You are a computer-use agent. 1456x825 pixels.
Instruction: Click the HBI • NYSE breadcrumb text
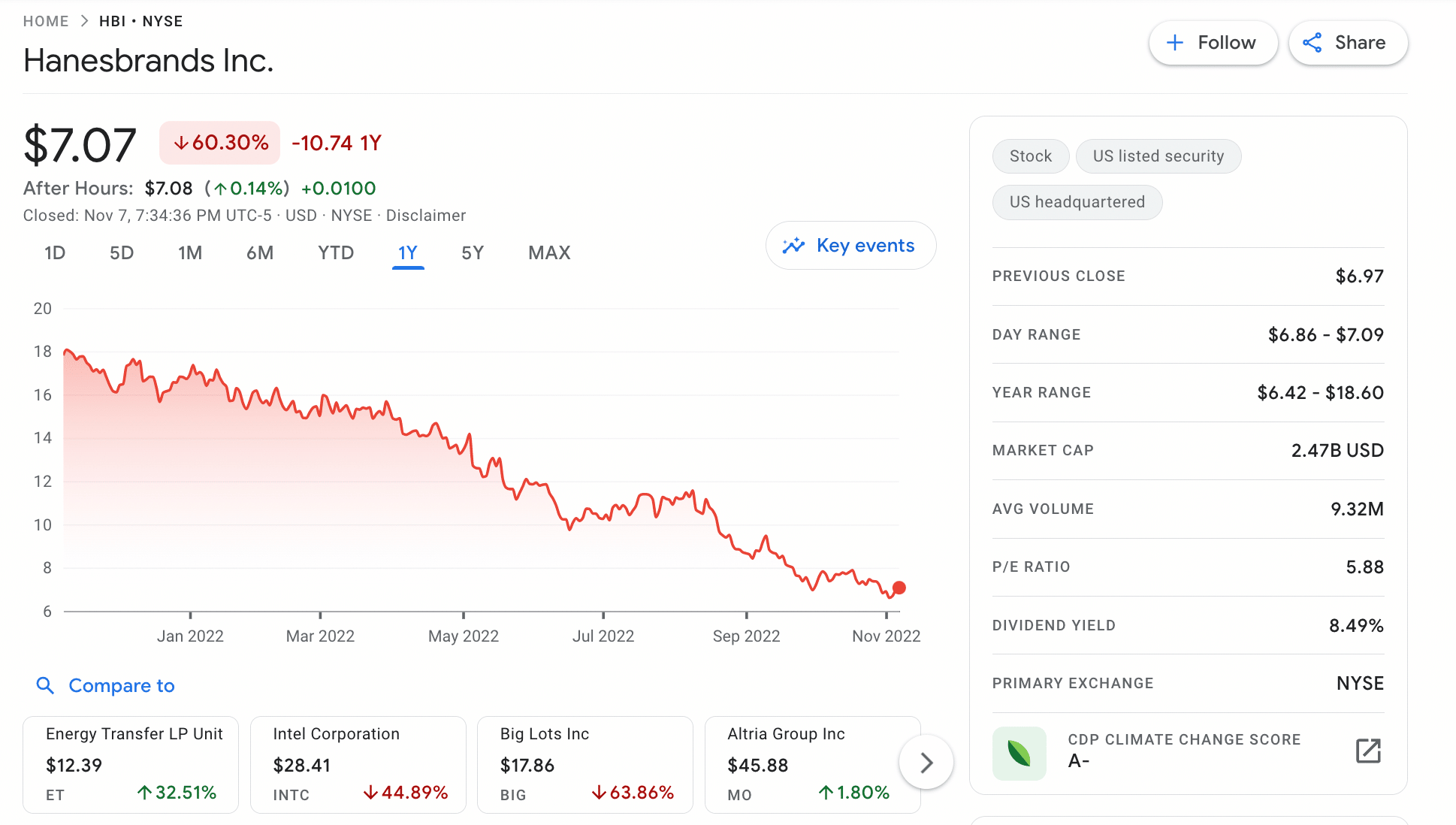pos(140,21)
